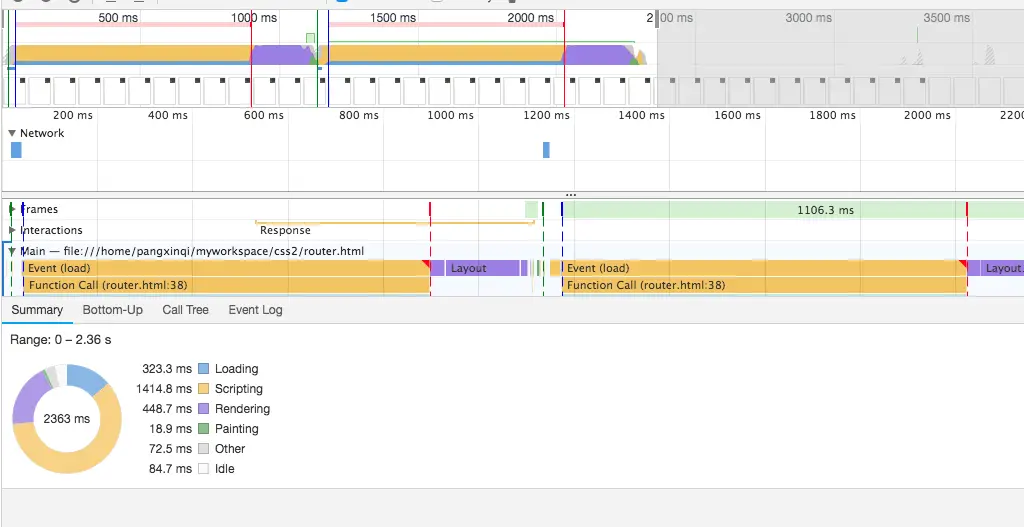The image size is (1024, 527).
Task: Select the network request bar near 1200 ms
Action: [x=547, y=150]
